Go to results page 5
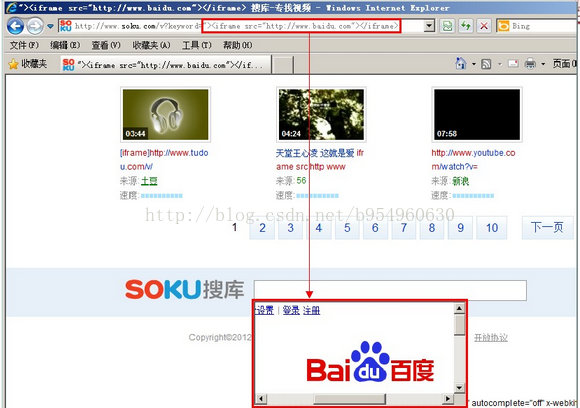 [347, 227]
